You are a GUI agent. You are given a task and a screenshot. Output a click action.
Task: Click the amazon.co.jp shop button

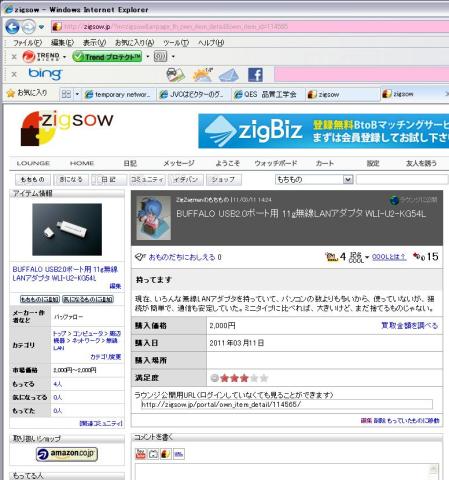pos(67,454)
